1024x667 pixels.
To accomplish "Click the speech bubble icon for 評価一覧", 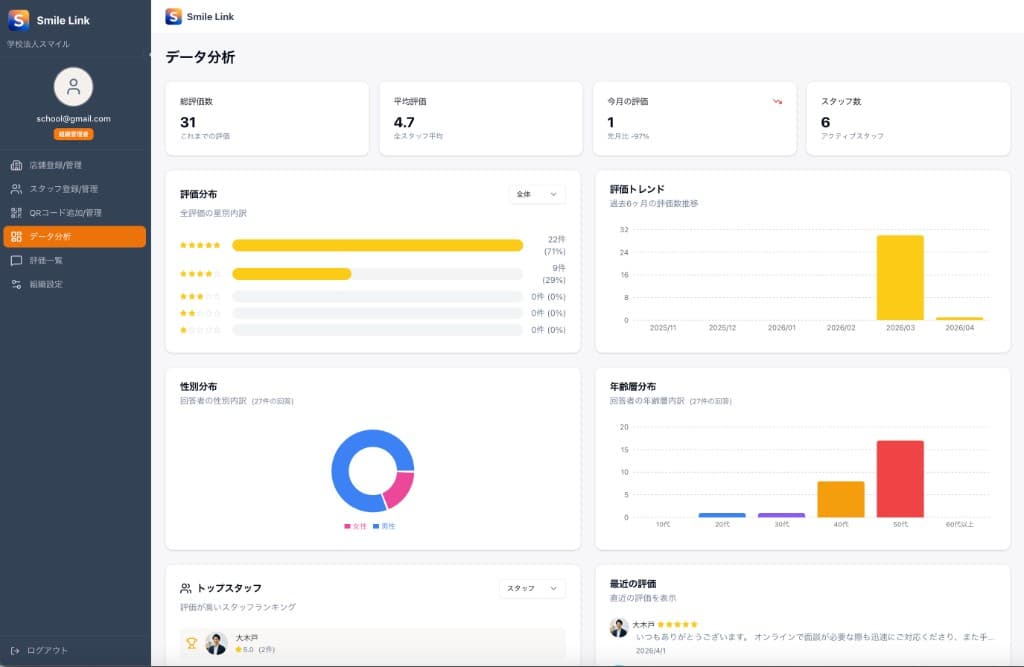I will [16, 260].
